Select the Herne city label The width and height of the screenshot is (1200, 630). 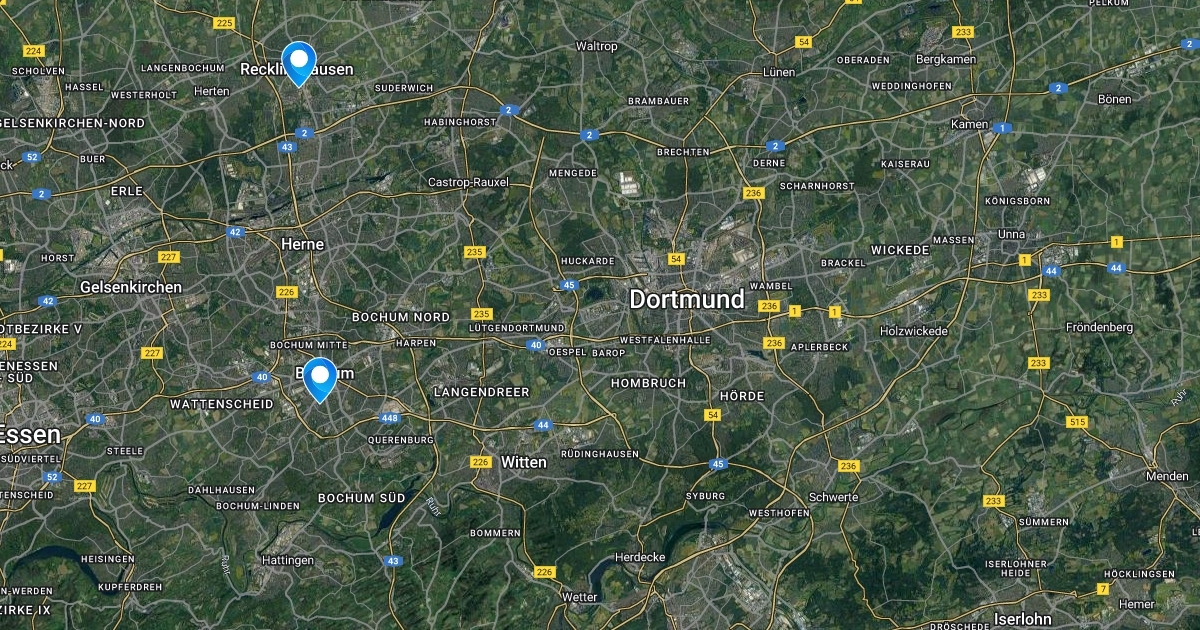pos(301,243)
